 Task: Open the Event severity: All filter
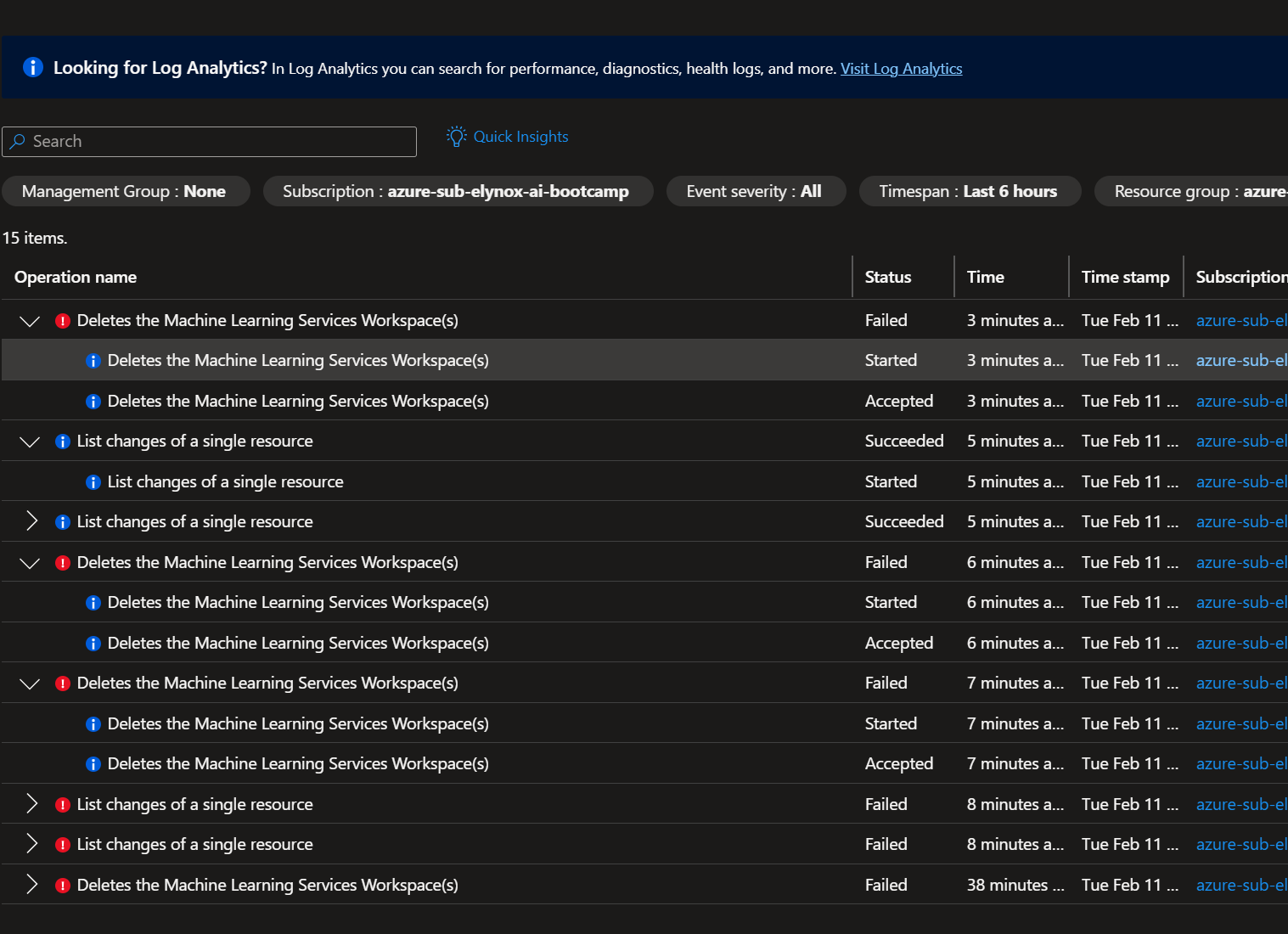755,191
